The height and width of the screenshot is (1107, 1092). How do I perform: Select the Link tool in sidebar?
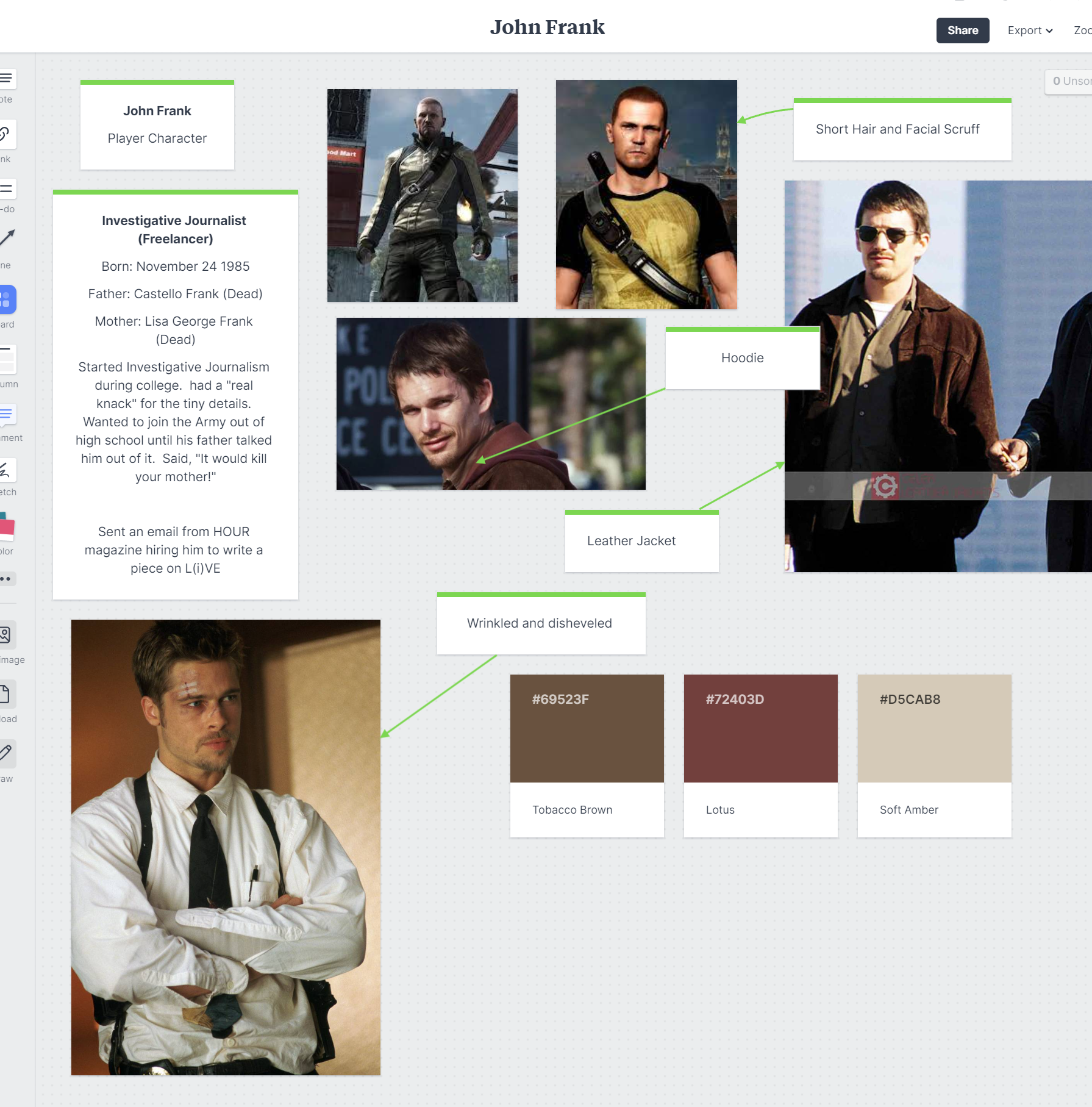(x=6, y=134)
